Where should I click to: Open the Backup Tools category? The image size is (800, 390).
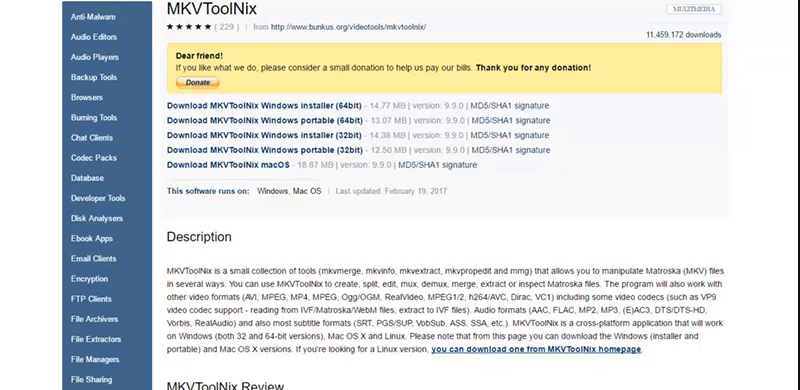(x=94, y=77)
